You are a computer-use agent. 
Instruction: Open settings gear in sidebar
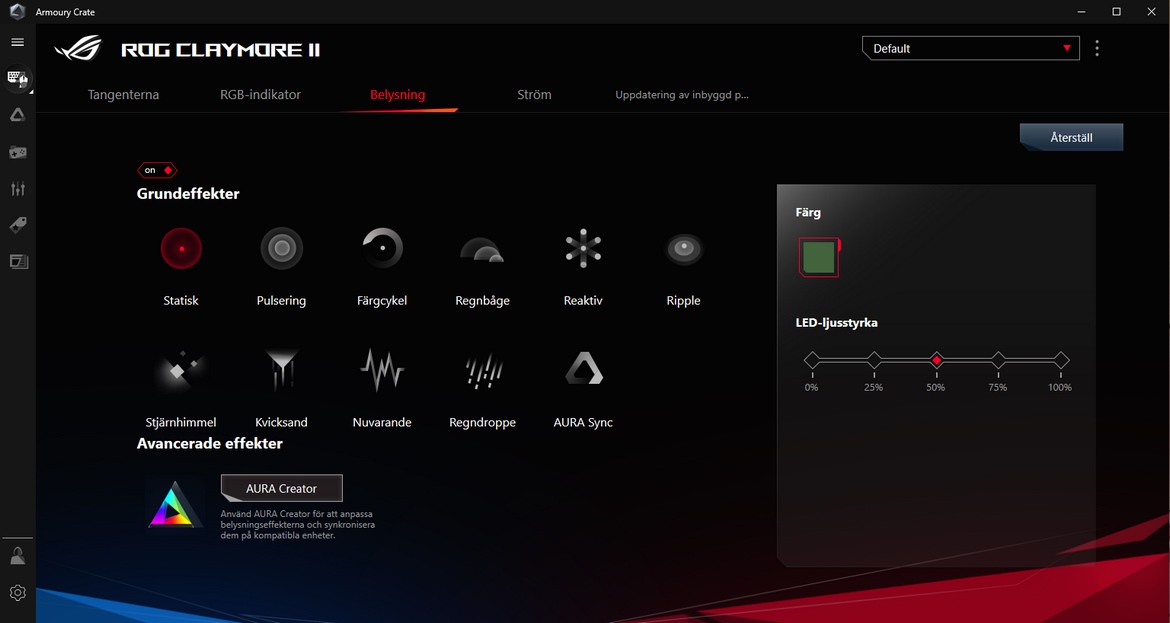[x=17, y=593]
